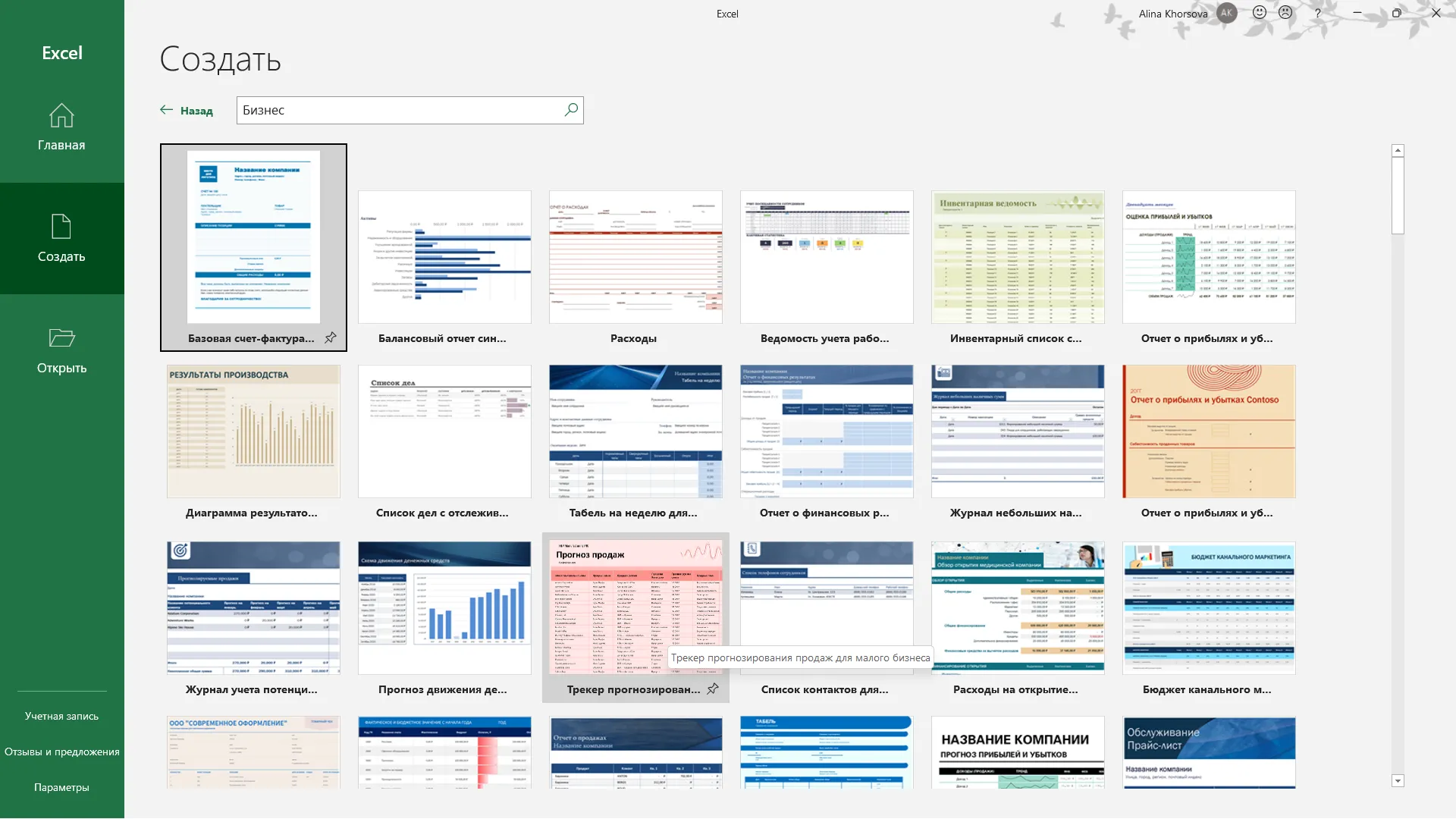Open Отзывы и предложения page
1456x819 pixels.
[x=61, y=752]
